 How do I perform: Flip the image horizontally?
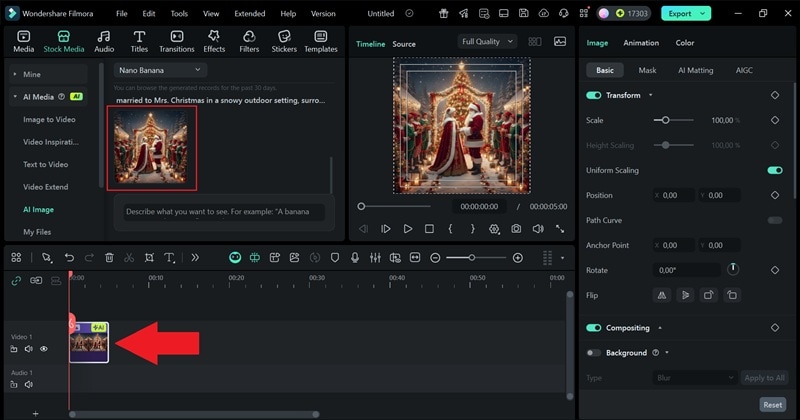click(x=662, y=295)
